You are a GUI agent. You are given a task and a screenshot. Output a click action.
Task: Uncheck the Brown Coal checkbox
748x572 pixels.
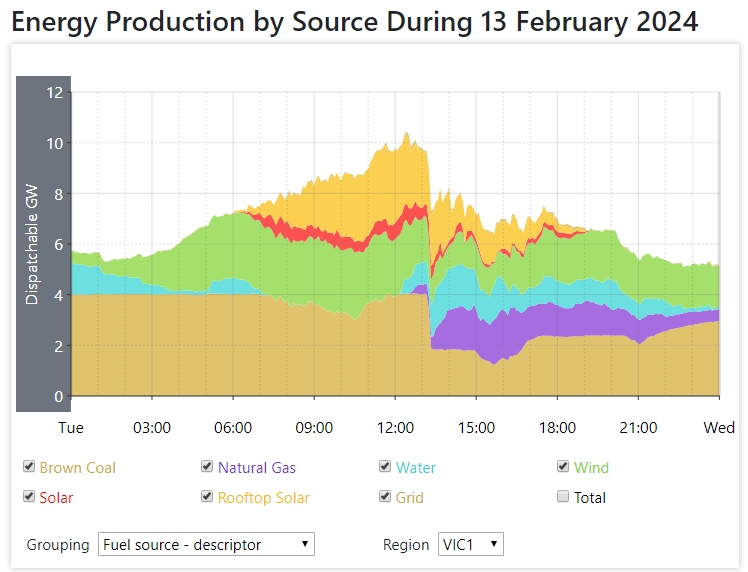pos(29,467)
